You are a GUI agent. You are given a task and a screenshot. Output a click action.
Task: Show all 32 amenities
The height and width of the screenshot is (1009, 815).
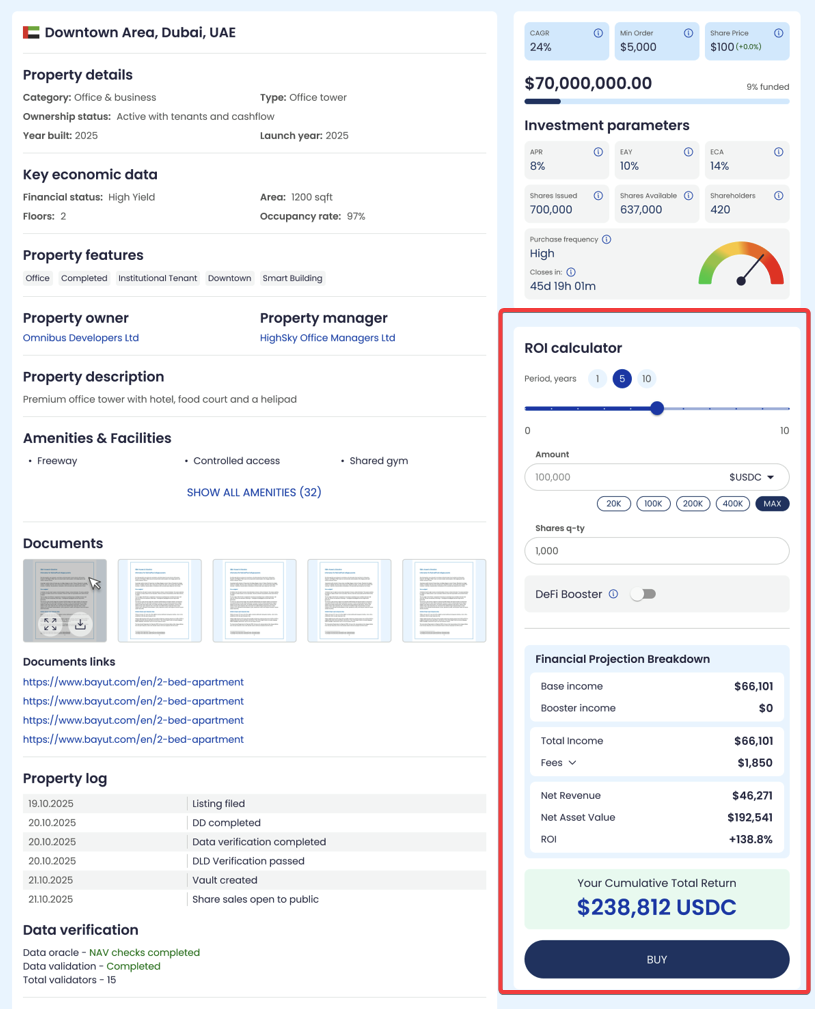pos(254,492)
